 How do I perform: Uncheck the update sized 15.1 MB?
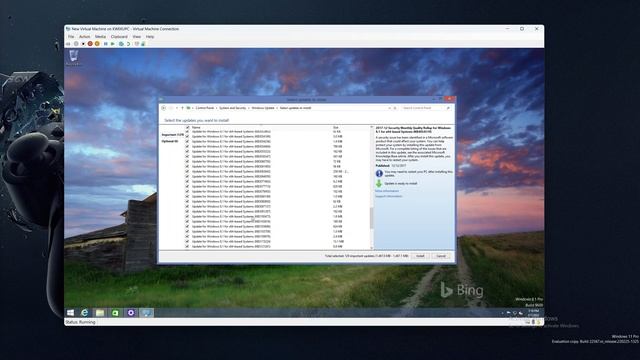click(187, 241)
